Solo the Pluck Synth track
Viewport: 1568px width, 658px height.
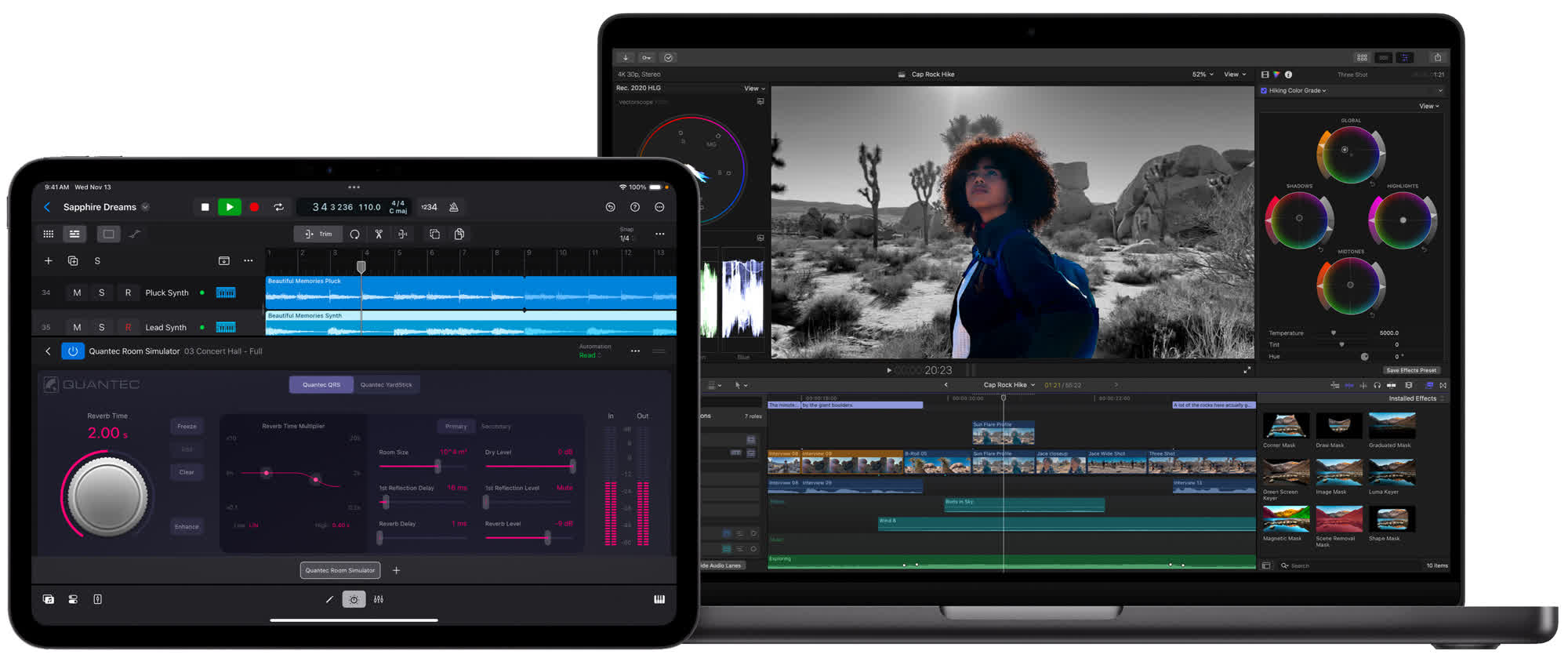tap(101, 293)
